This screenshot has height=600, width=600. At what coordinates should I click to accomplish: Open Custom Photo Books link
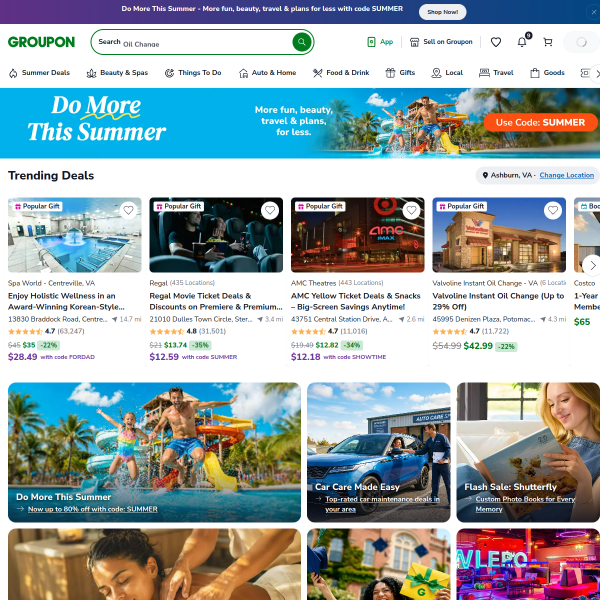click(x=525, y=504)
